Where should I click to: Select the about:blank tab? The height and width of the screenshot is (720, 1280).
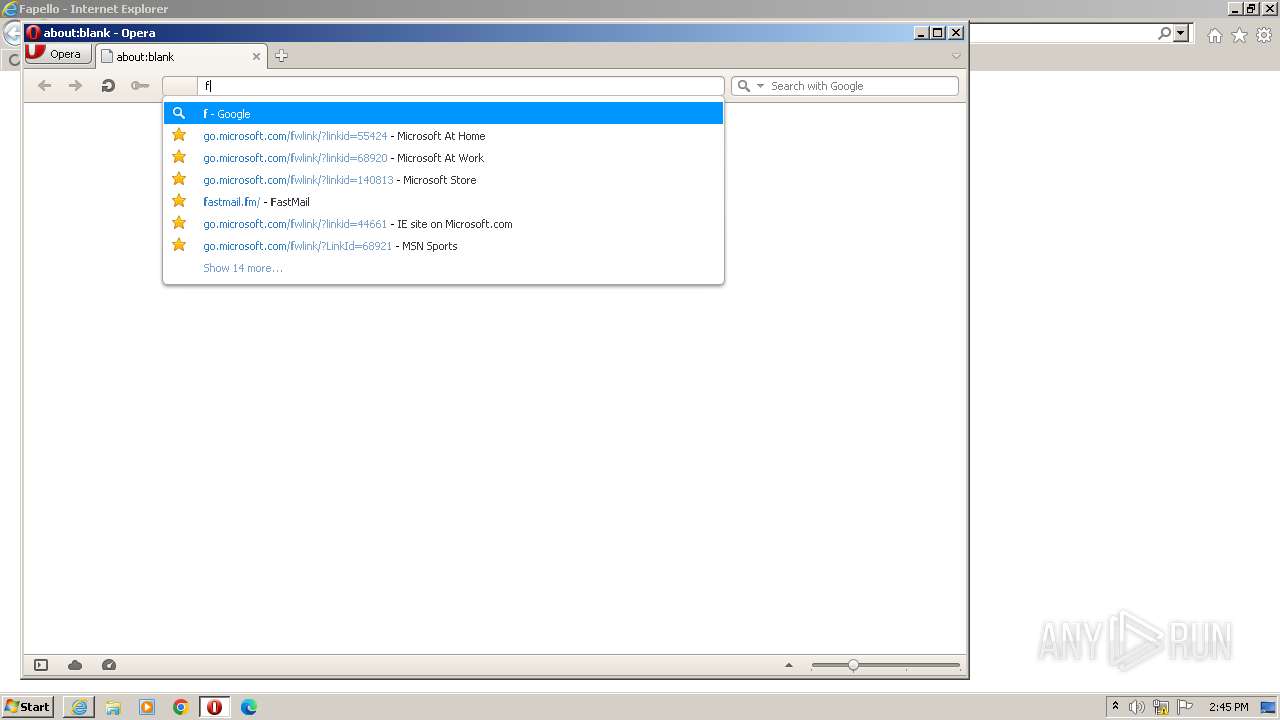[x=180, y=57]
